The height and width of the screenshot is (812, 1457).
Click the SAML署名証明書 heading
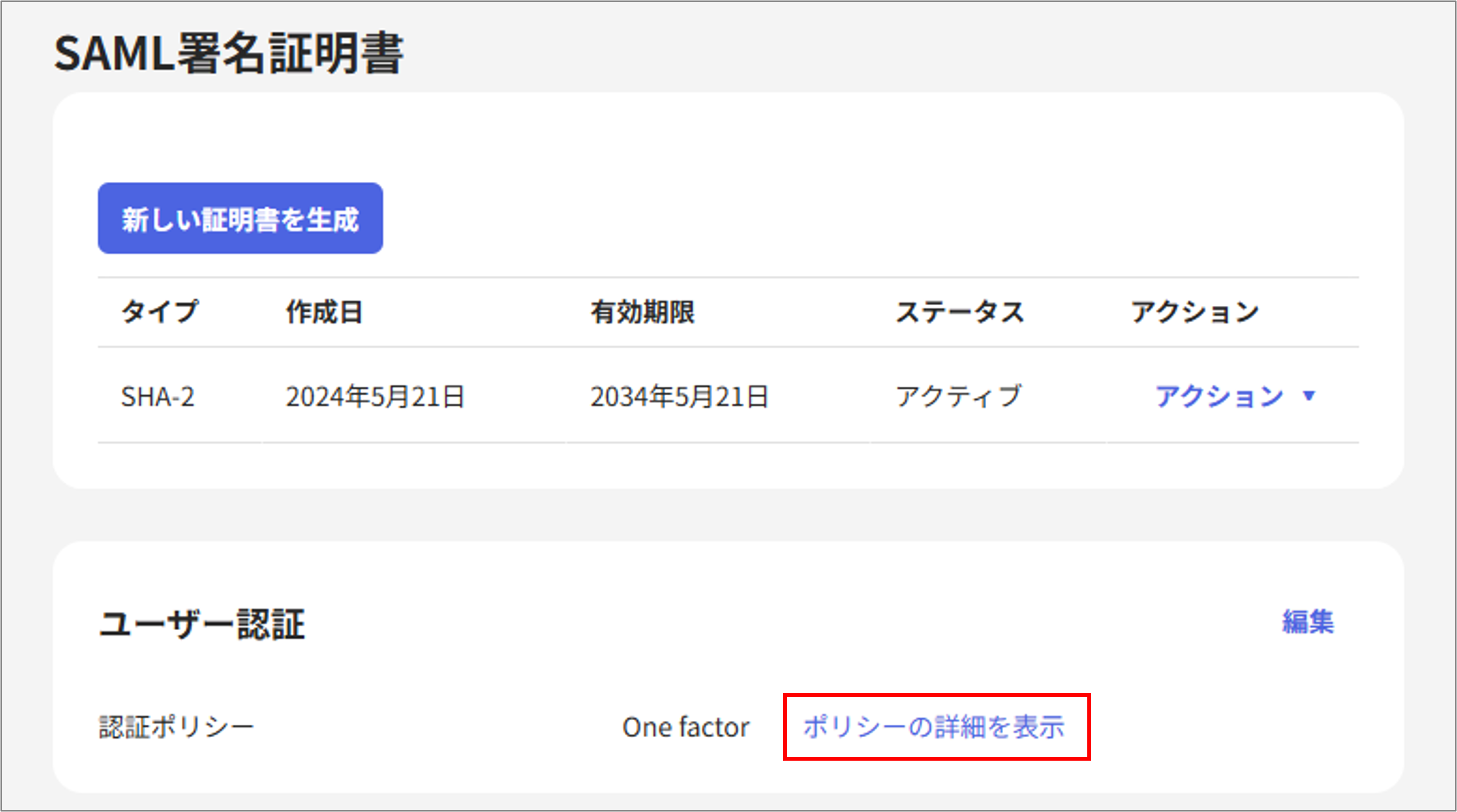[x=228, y=54]
